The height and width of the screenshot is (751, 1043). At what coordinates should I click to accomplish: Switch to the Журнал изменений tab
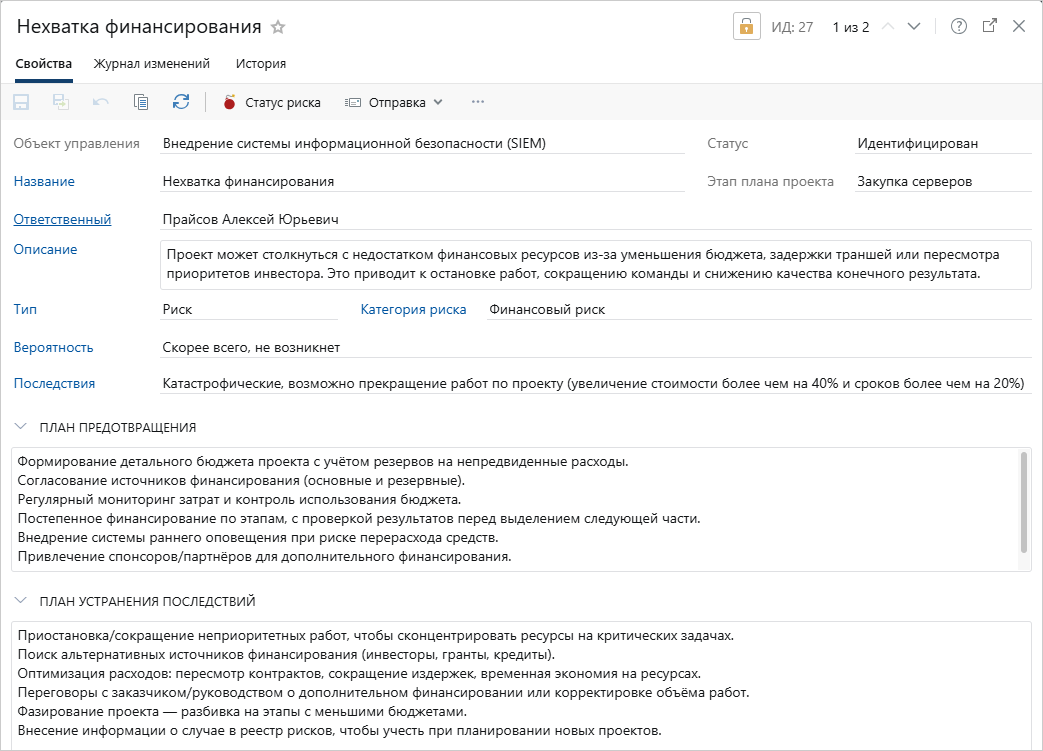152,64
